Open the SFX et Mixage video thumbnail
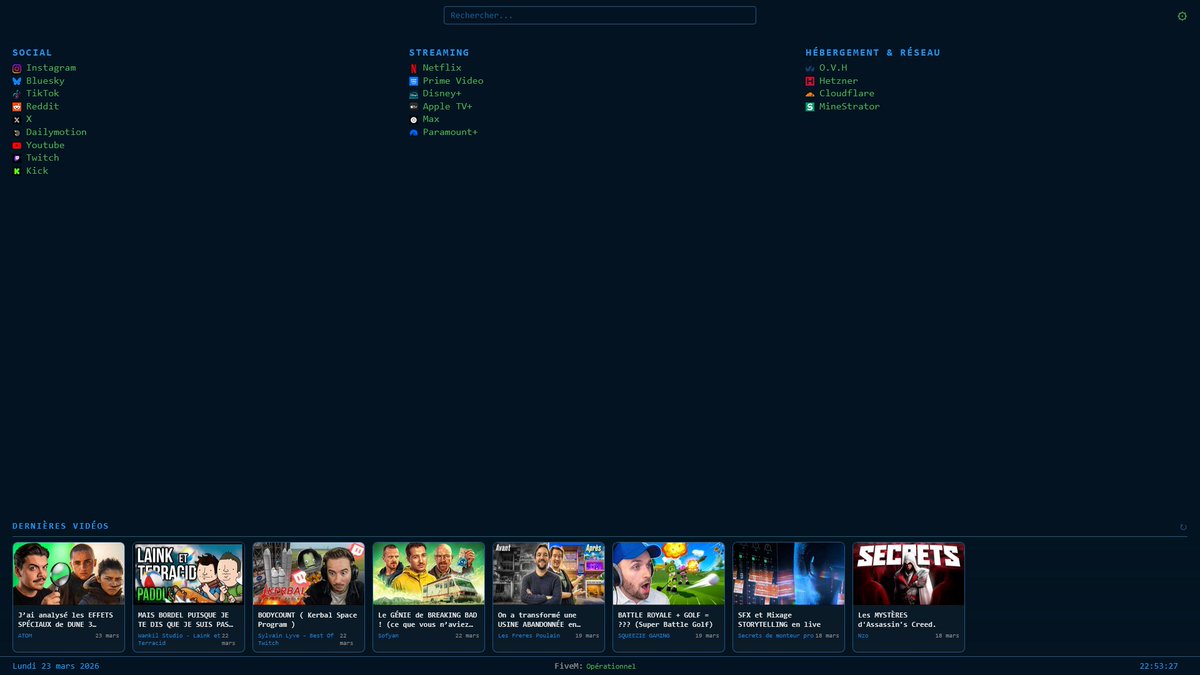Image resolution: width=1200 pixels, height=675 pixels. pyautogui.click(x=789, y=574)
